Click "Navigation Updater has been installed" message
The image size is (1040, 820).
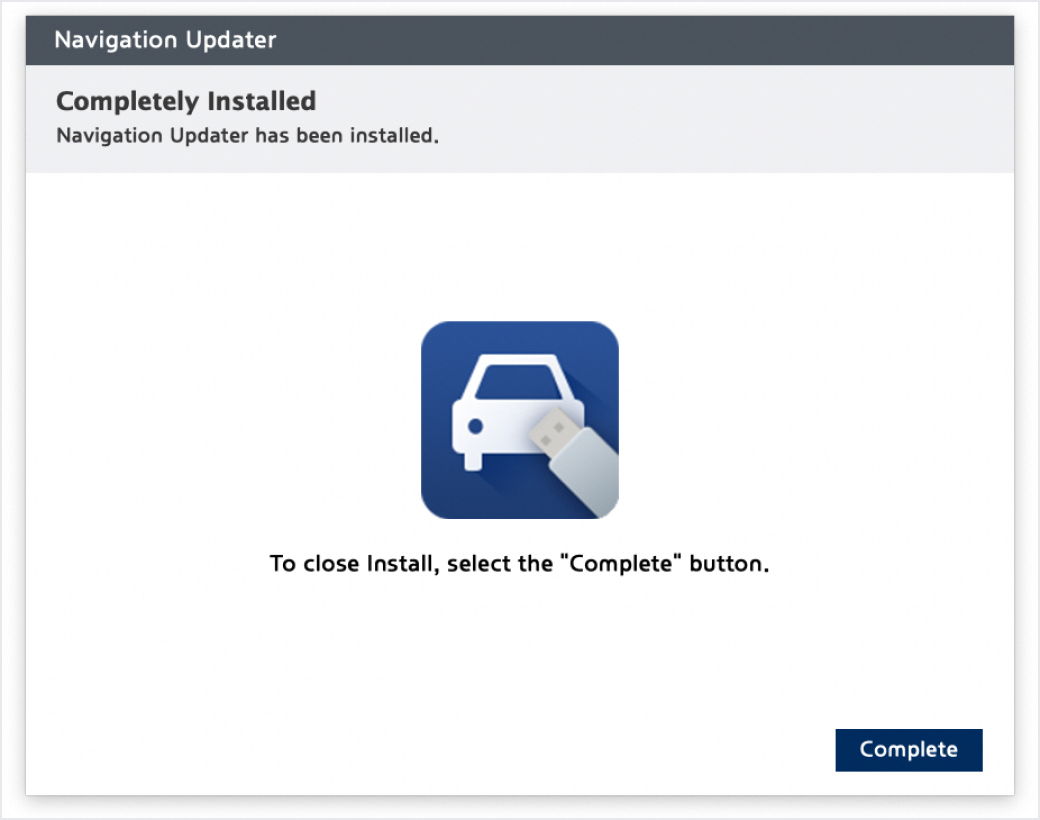coord(247,136)
